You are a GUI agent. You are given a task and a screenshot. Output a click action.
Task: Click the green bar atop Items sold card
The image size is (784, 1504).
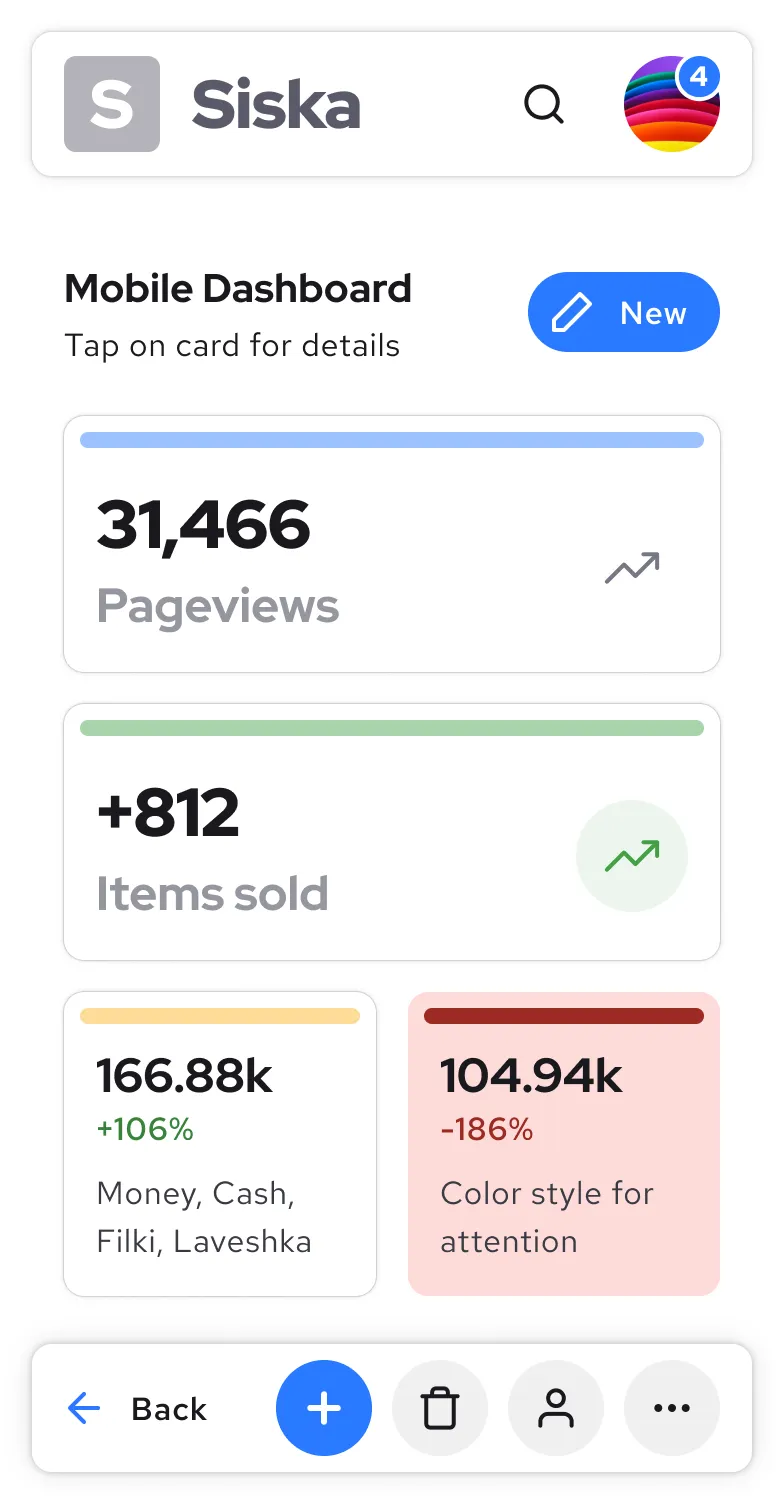(392, 728)
